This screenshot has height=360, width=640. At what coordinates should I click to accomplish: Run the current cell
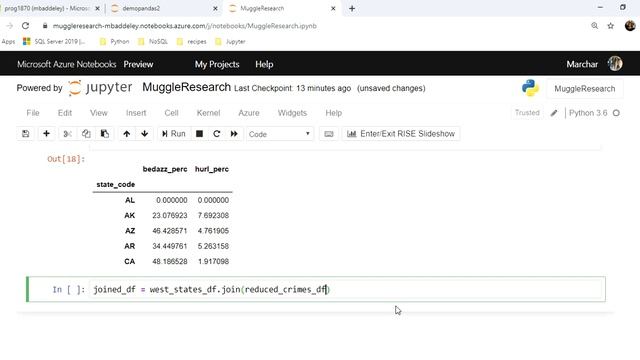174,134
